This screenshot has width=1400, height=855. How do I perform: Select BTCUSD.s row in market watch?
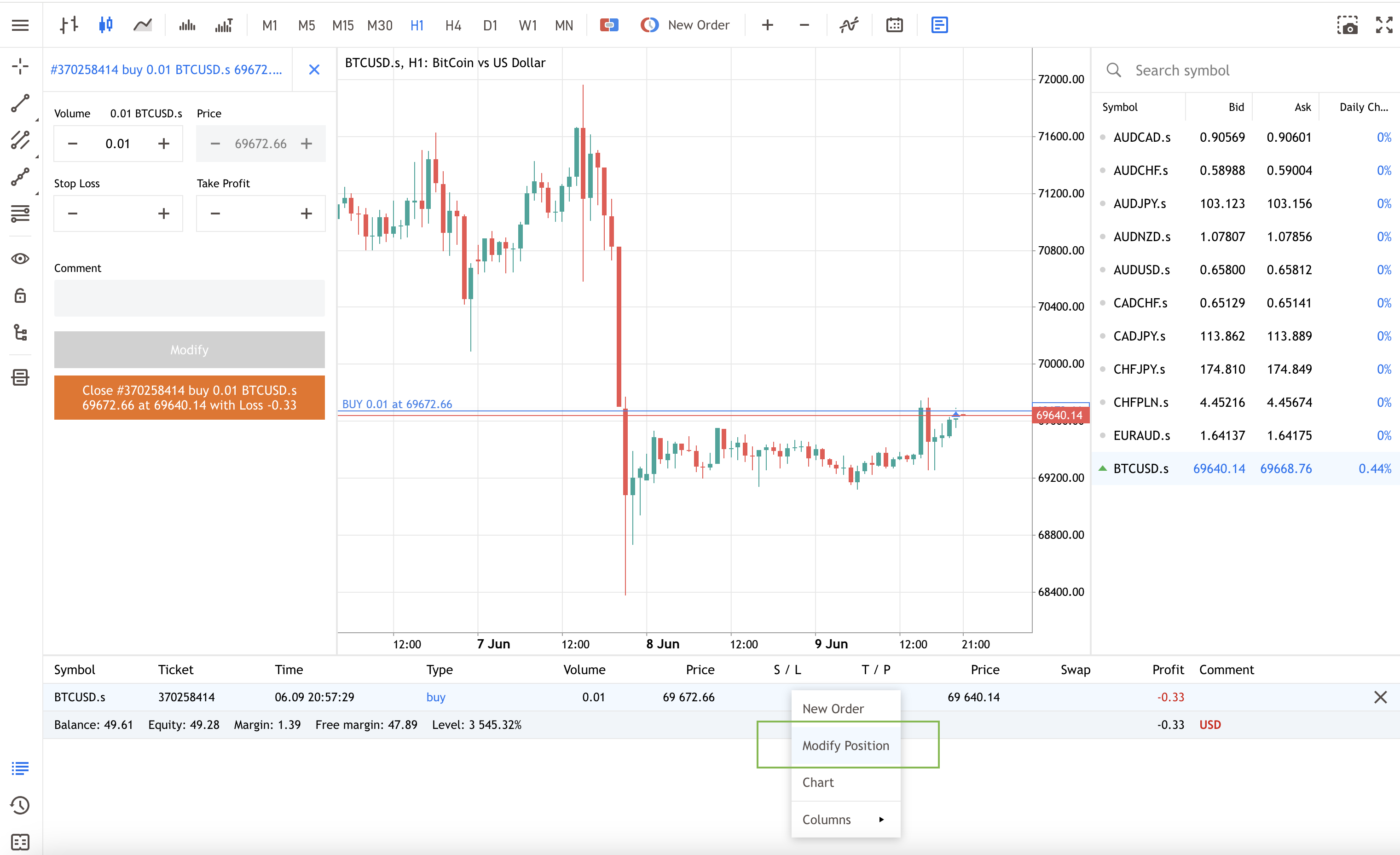1245,469
